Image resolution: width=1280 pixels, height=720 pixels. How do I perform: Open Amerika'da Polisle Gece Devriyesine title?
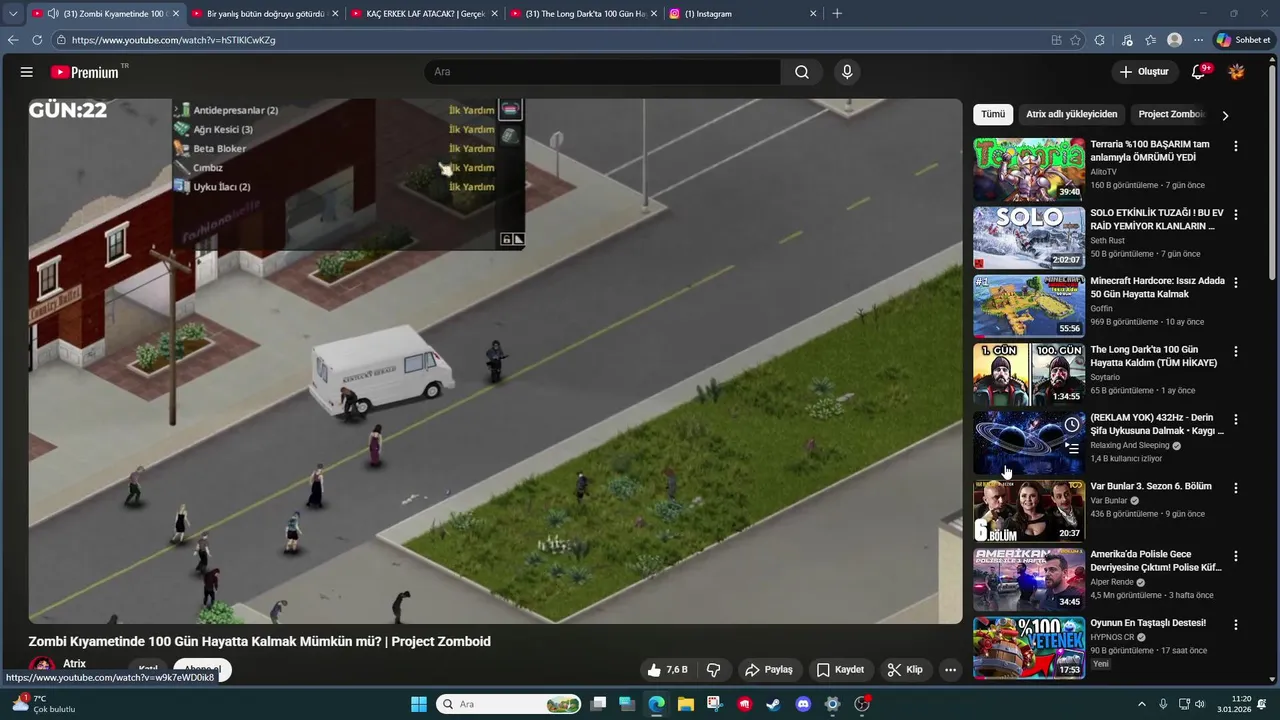[x=1156, y=561]
